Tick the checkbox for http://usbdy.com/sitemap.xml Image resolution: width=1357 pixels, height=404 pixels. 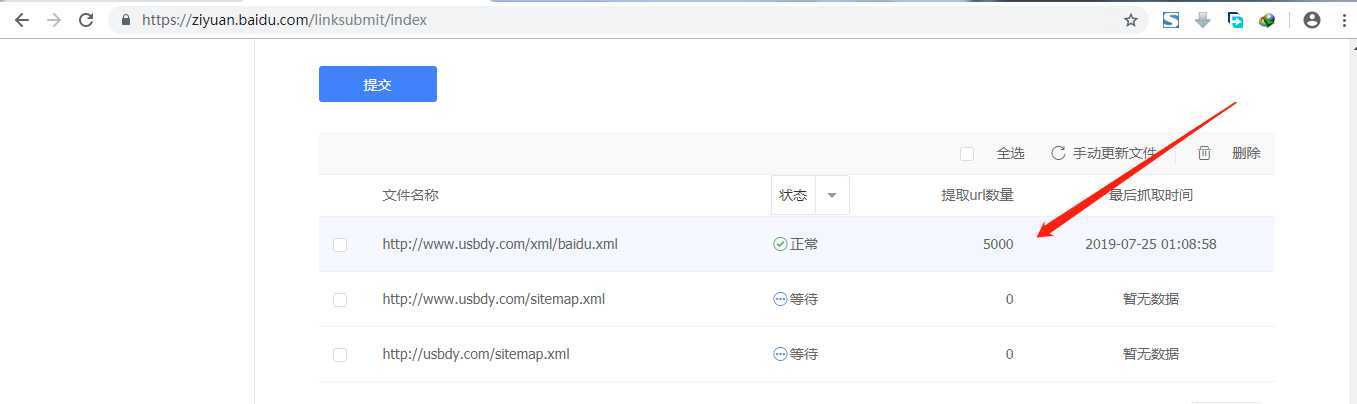pos(340,355)
